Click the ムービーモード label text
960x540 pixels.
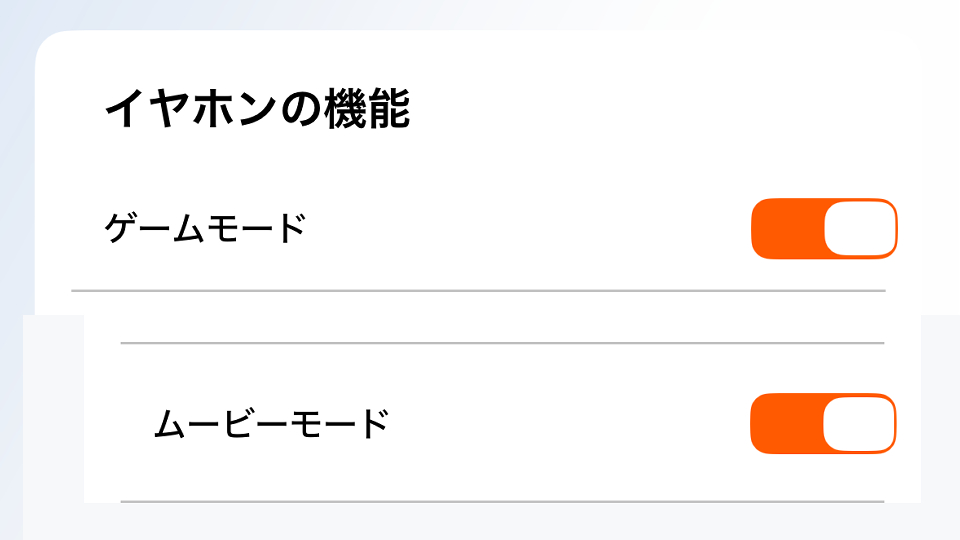pyautogui.click(x=271, y=425)
